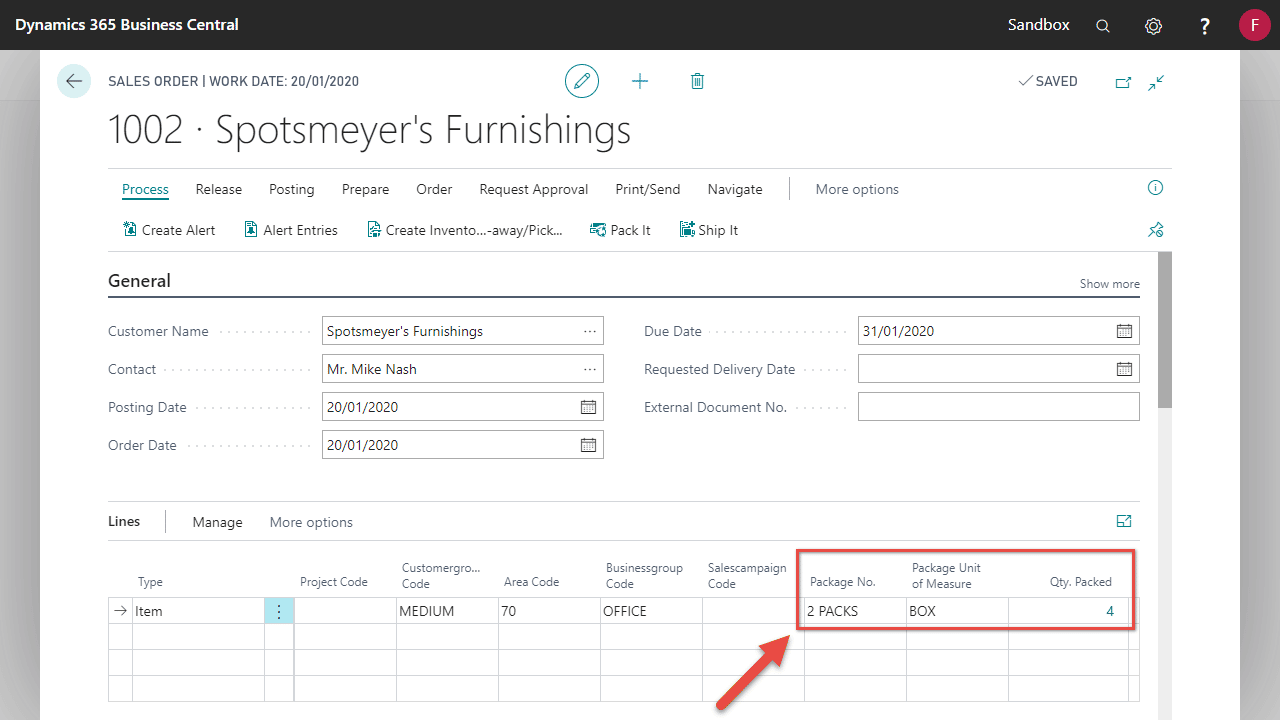The height and width of the screenshot is (720, 1280).
Task: Click the Create Alert action
Action: 169,230
